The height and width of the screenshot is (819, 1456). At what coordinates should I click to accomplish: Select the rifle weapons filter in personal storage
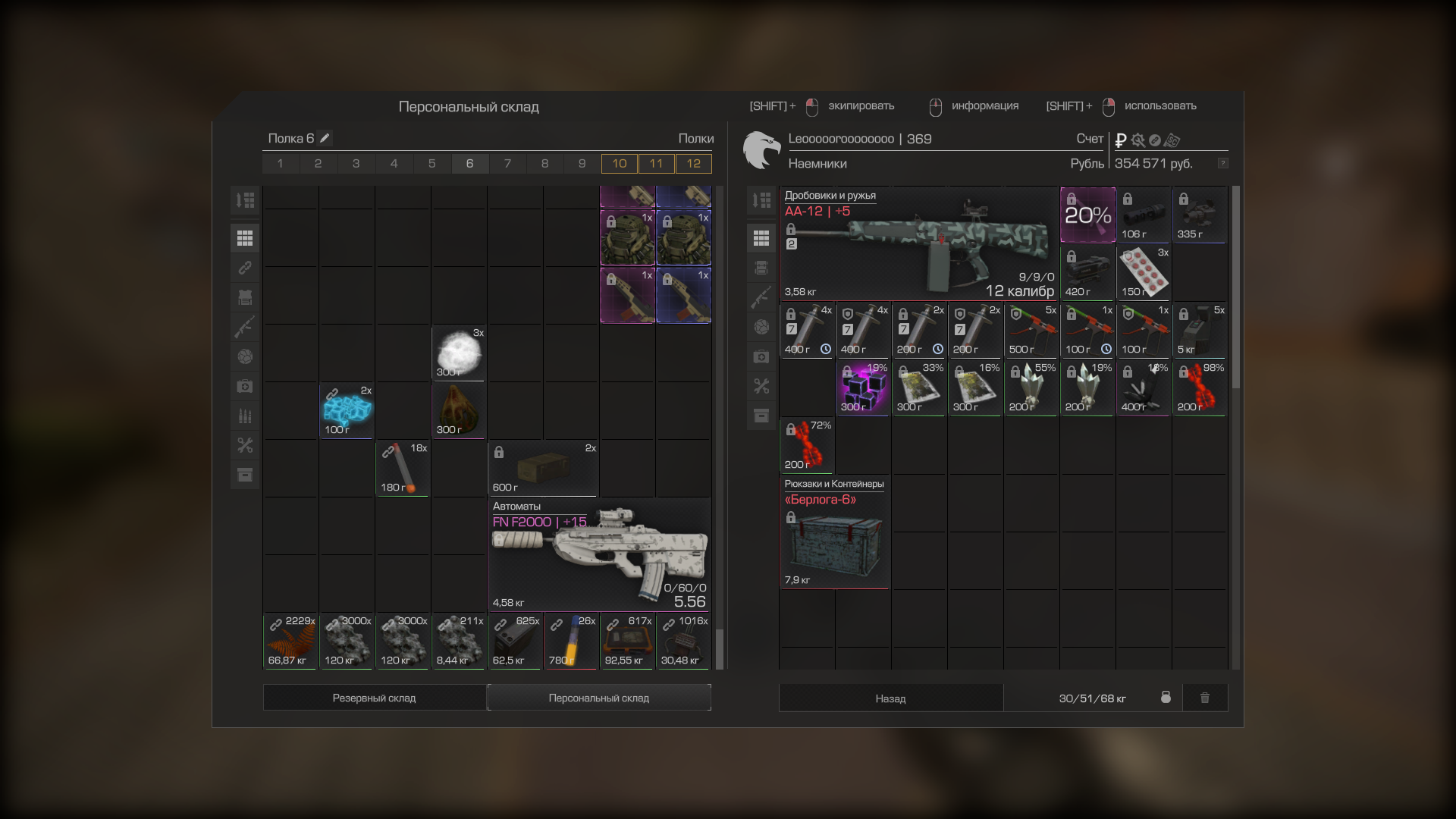click(x=245, y=327)
